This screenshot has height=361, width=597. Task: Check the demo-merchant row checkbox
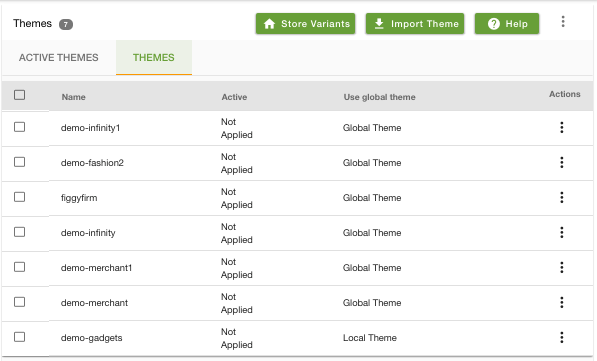tap(19, 302)
